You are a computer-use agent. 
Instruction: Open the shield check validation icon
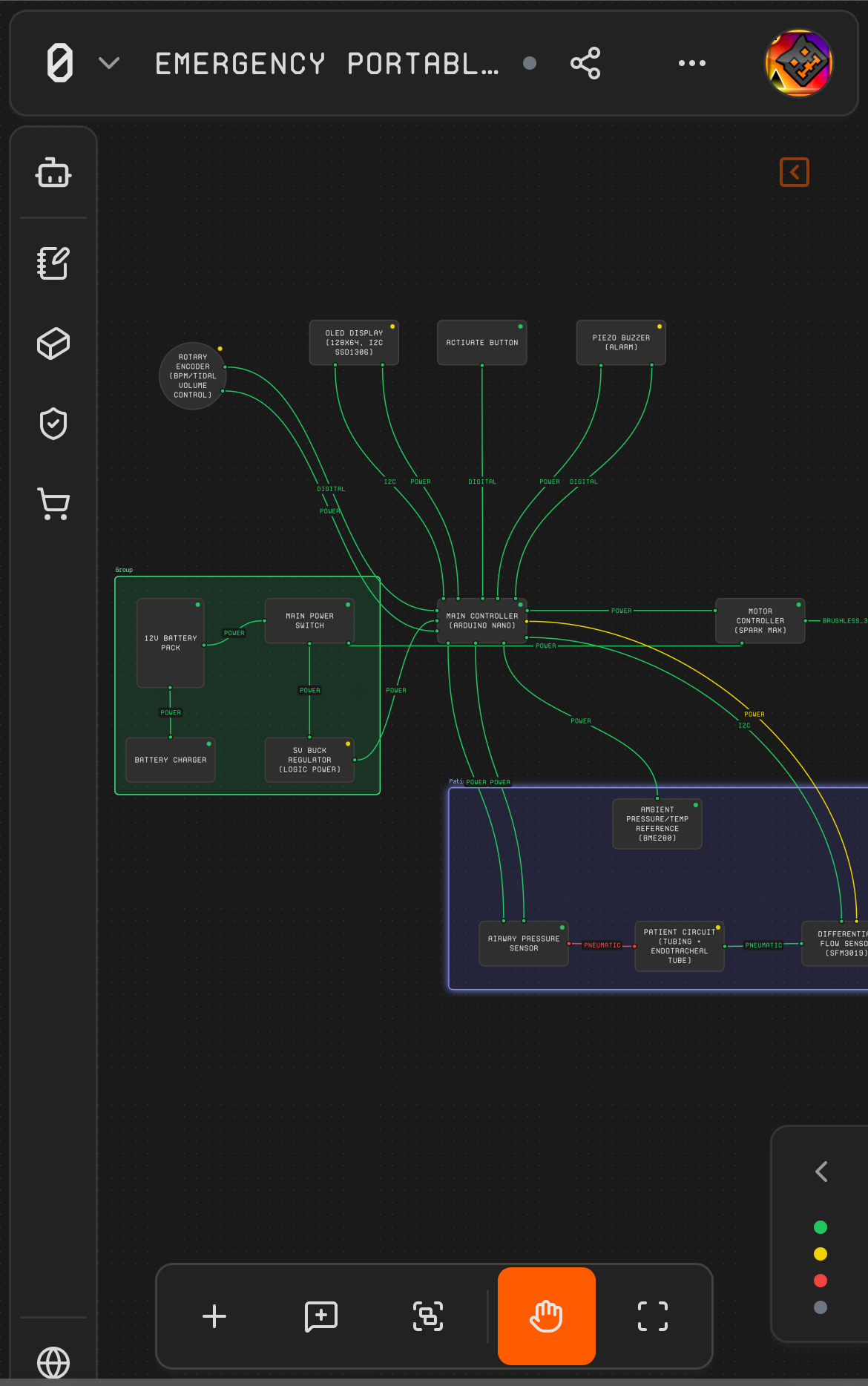coord(53,424)
